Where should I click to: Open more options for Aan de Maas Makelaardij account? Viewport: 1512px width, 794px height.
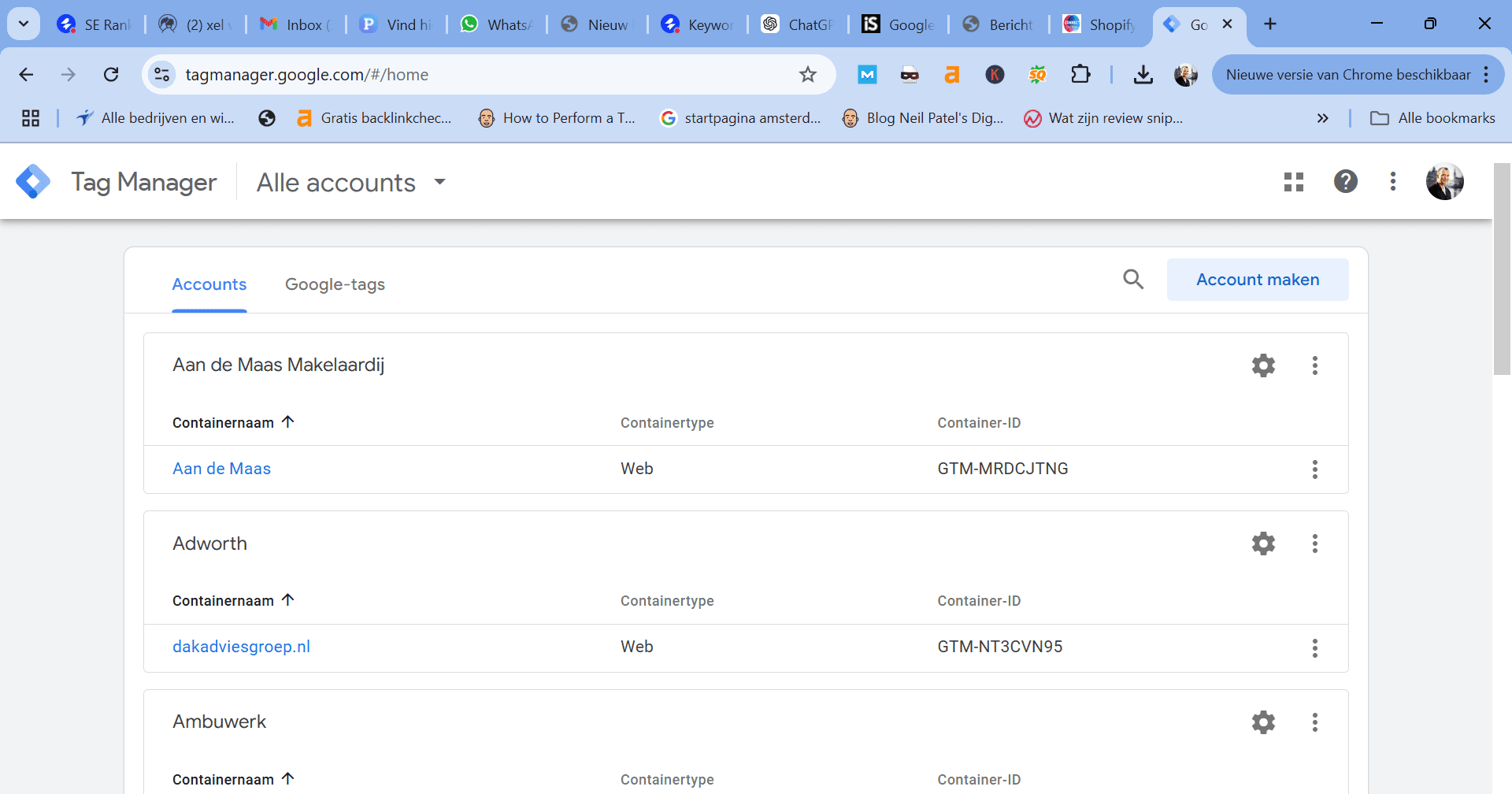click(x=1314, y=365)
